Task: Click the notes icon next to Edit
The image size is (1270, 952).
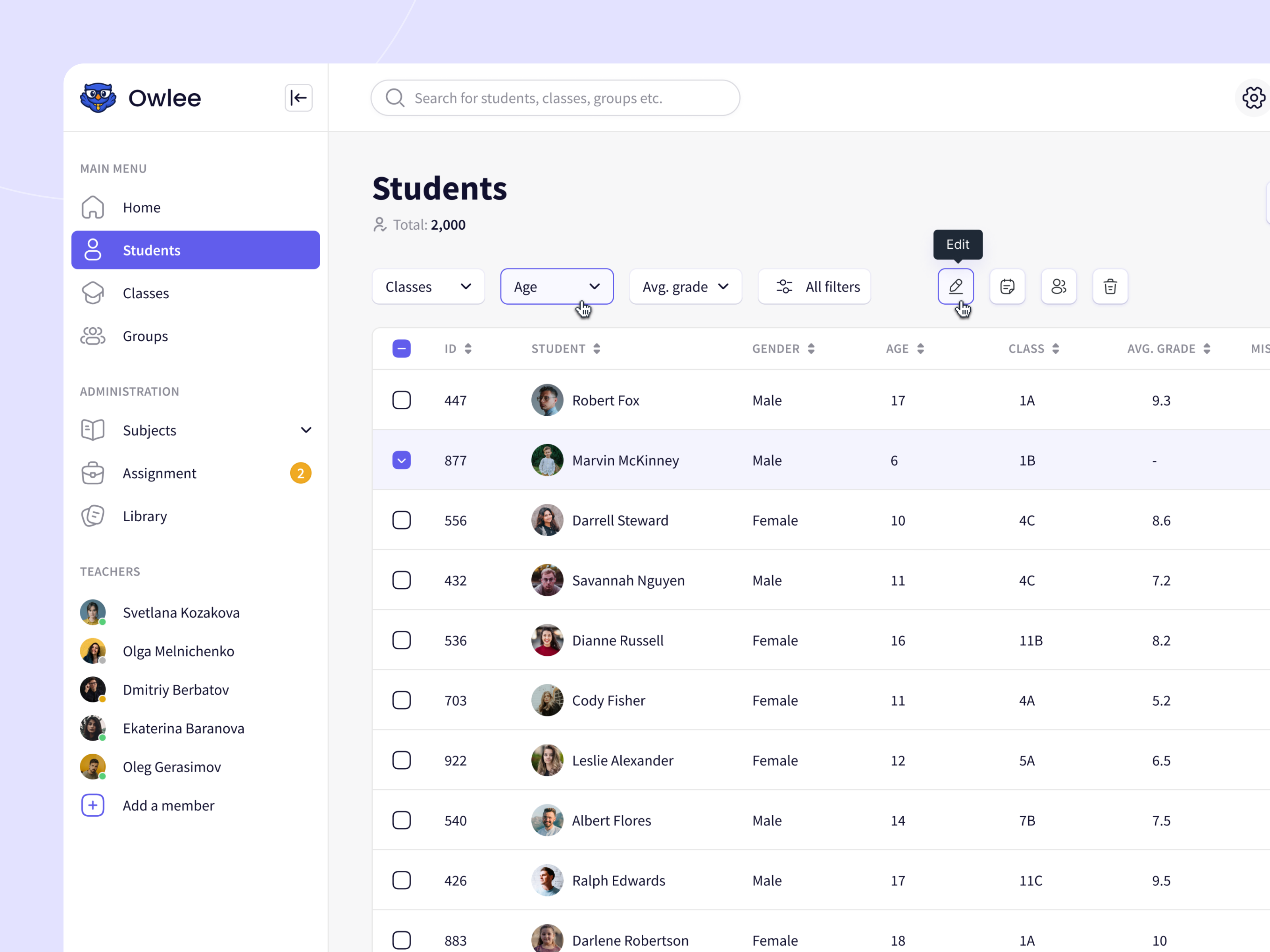Action: [1007, 286]
